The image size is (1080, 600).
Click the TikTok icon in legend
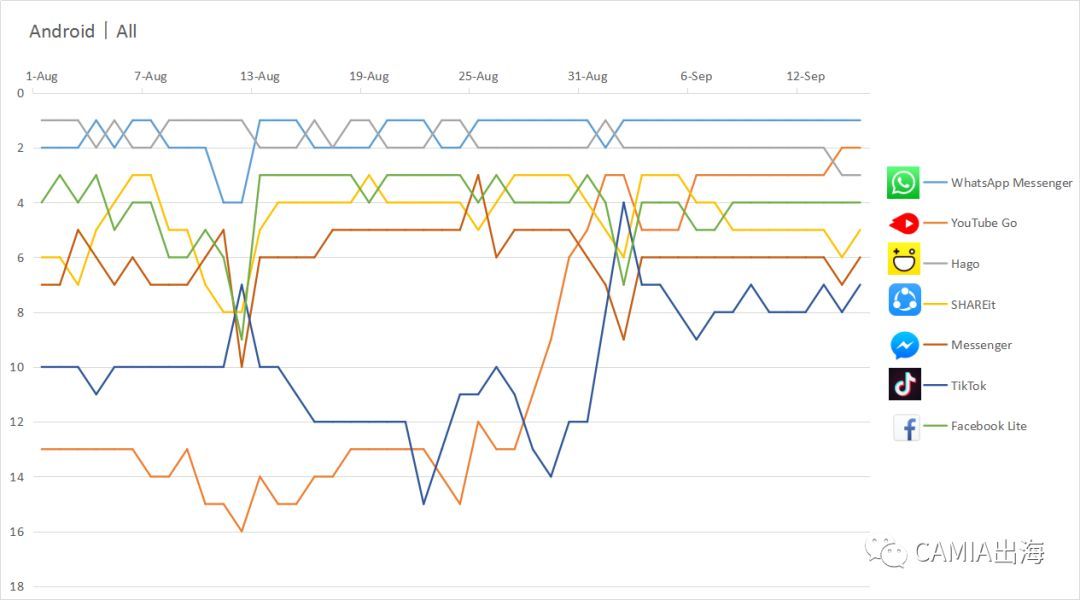[904, 384]
